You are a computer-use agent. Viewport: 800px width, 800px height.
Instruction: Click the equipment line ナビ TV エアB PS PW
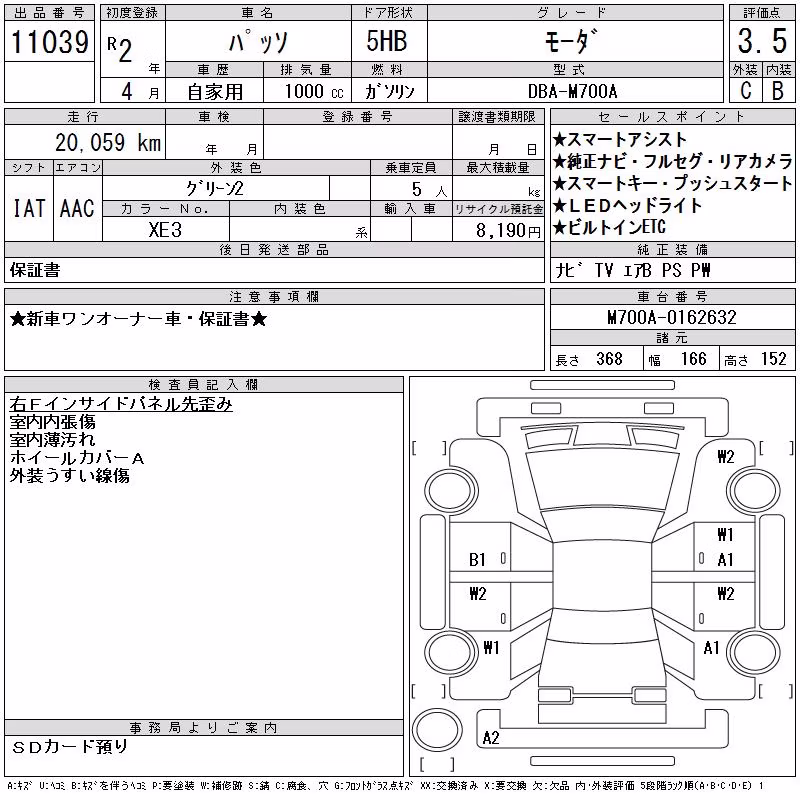633,270
